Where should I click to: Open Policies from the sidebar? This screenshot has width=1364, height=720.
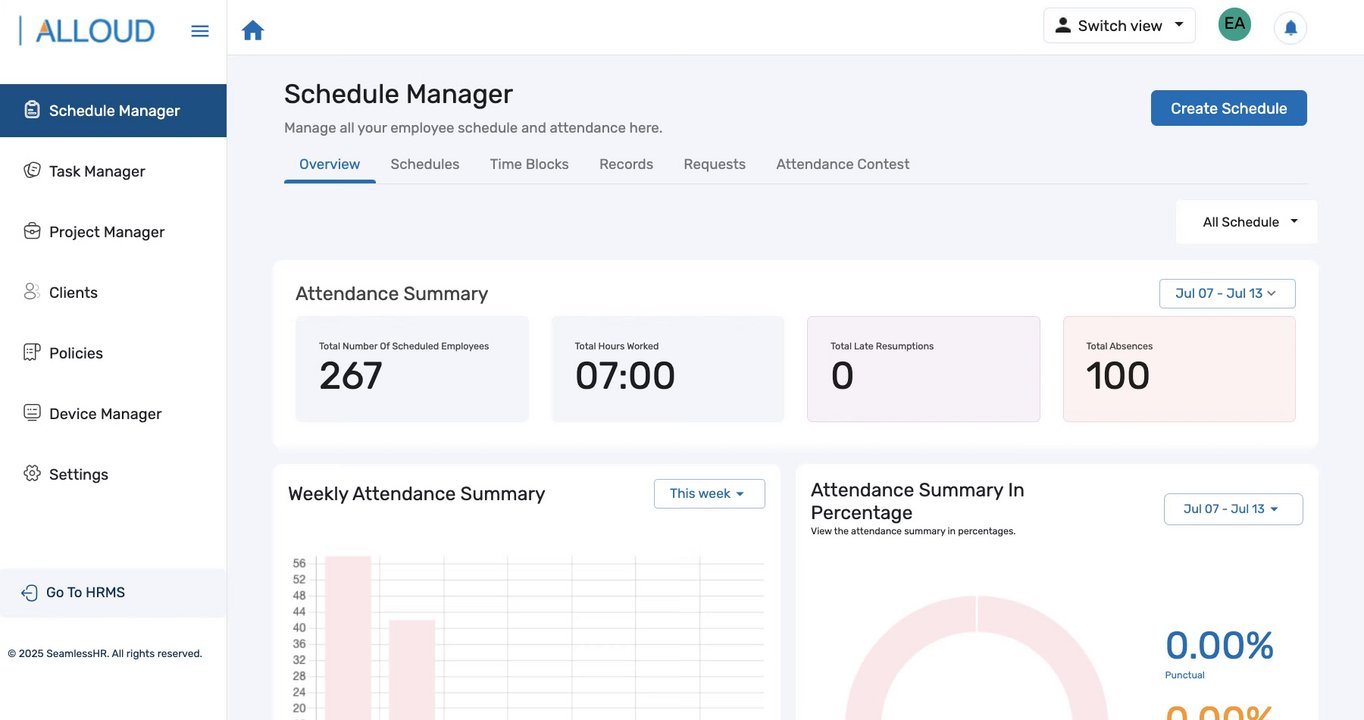point(75,353)
